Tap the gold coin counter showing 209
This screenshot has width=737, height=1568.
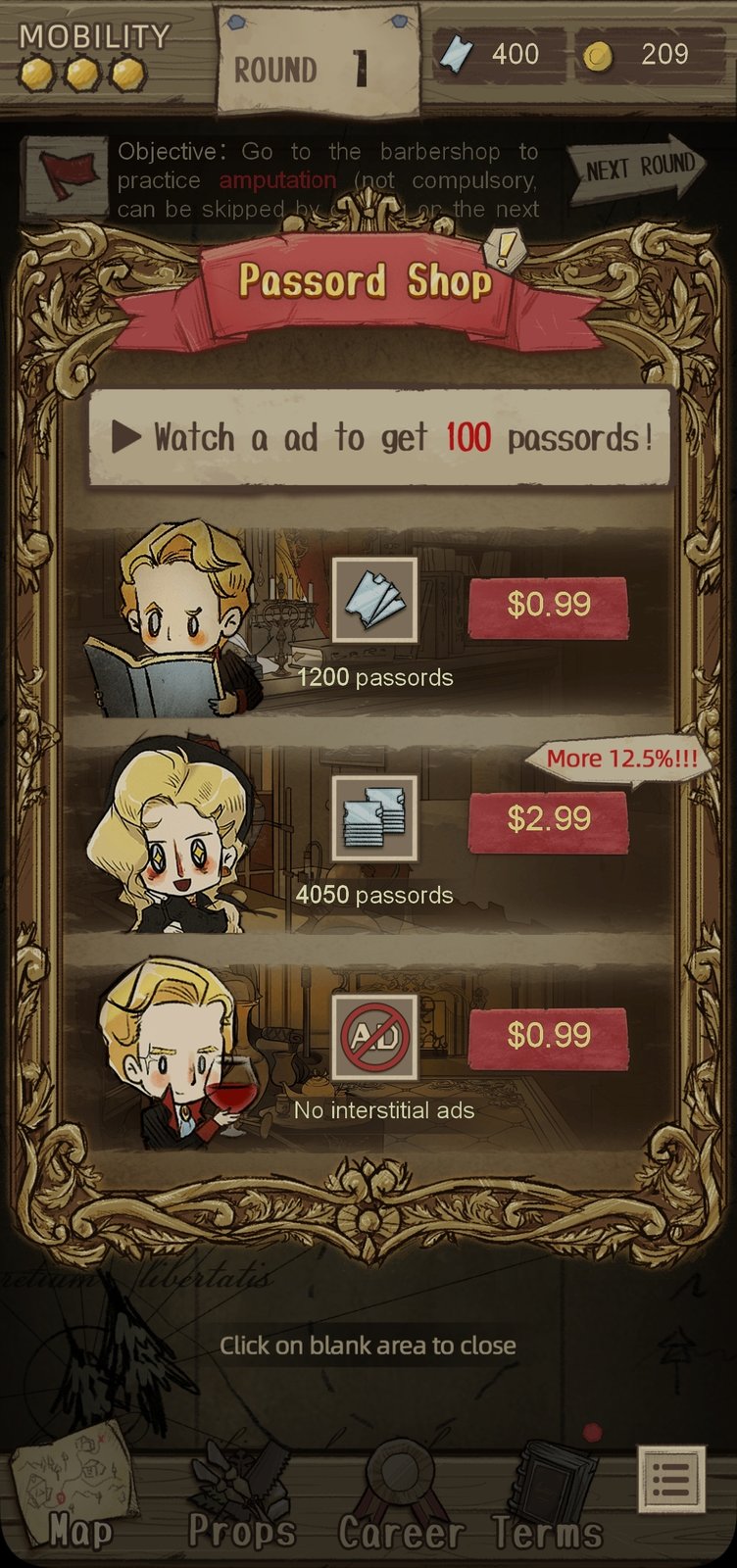(640, 54)
